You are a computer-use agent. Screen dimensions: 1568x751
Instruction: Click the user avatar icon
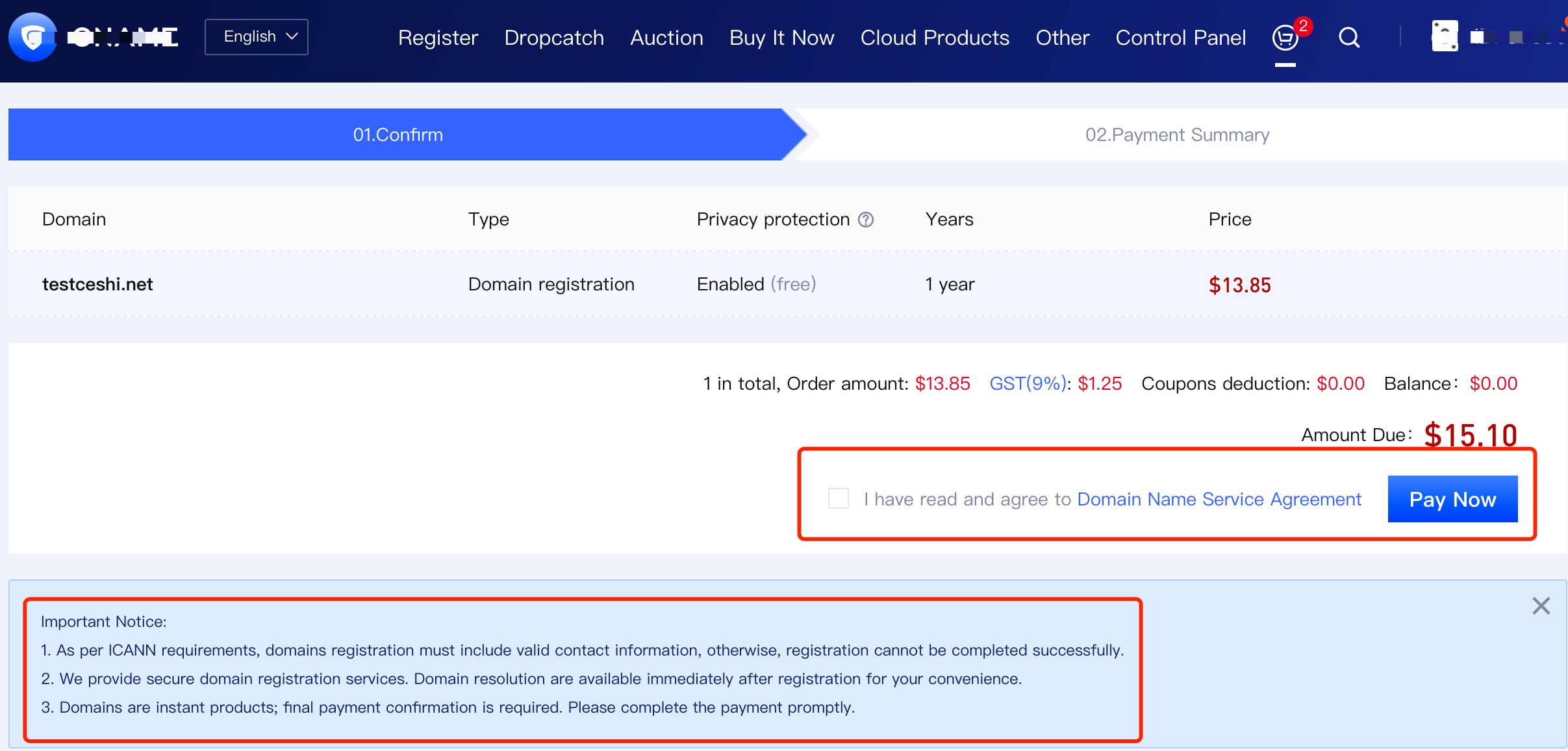tap(1445, 36)
